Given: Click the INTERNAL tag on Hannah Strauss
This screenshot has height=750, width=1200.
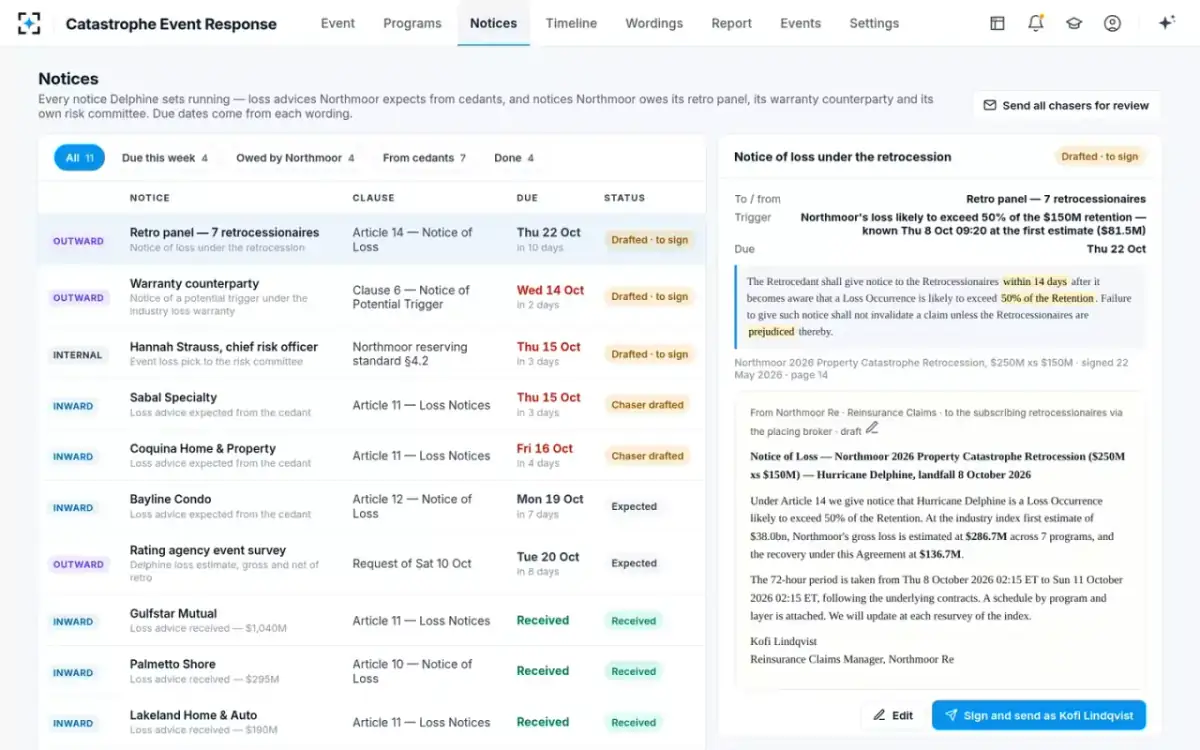Looking at the screenshot, I should pyautogui.click(x=77, y=355).
